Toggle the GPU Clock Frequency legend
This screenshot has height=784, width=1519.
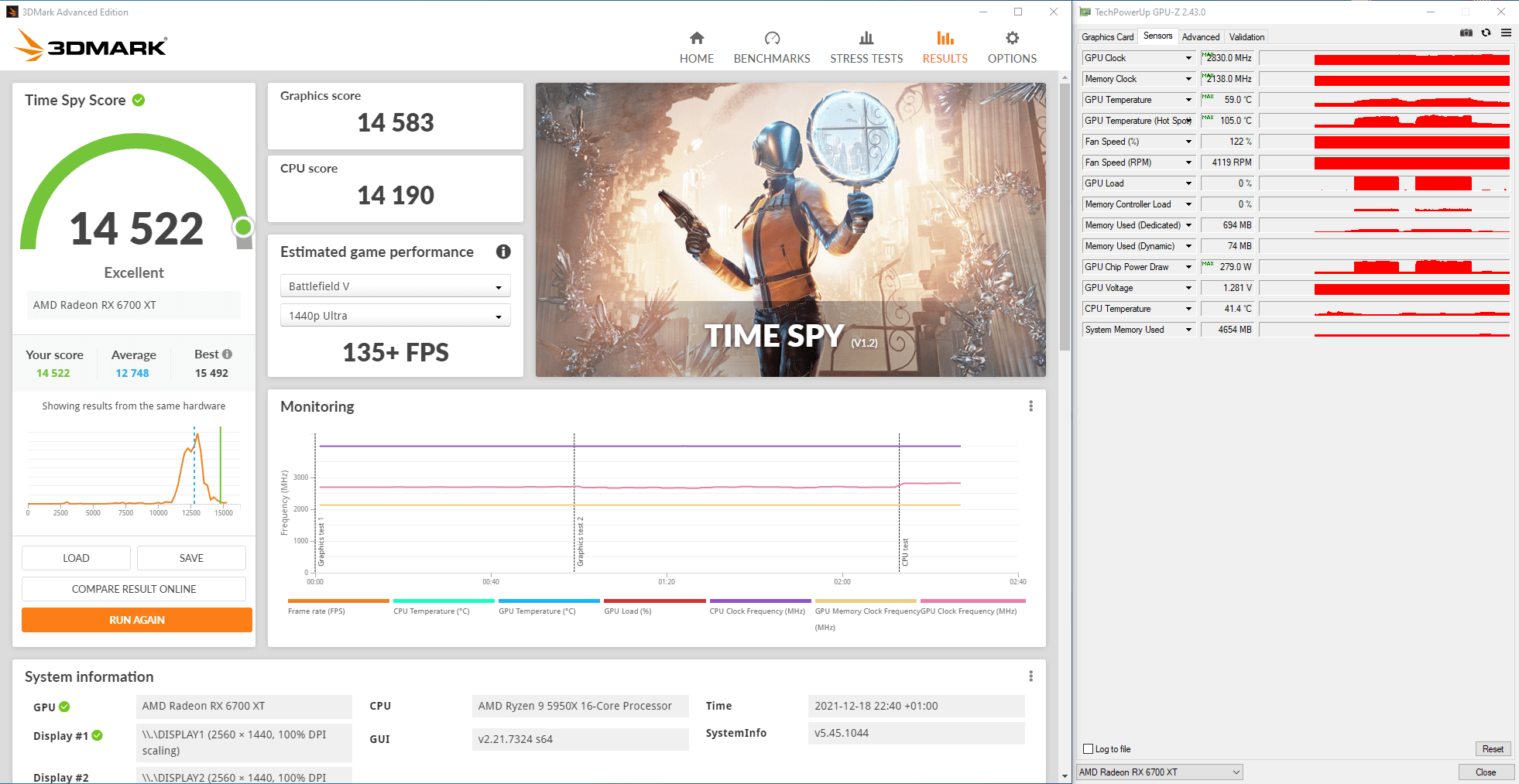coord(973,606)
